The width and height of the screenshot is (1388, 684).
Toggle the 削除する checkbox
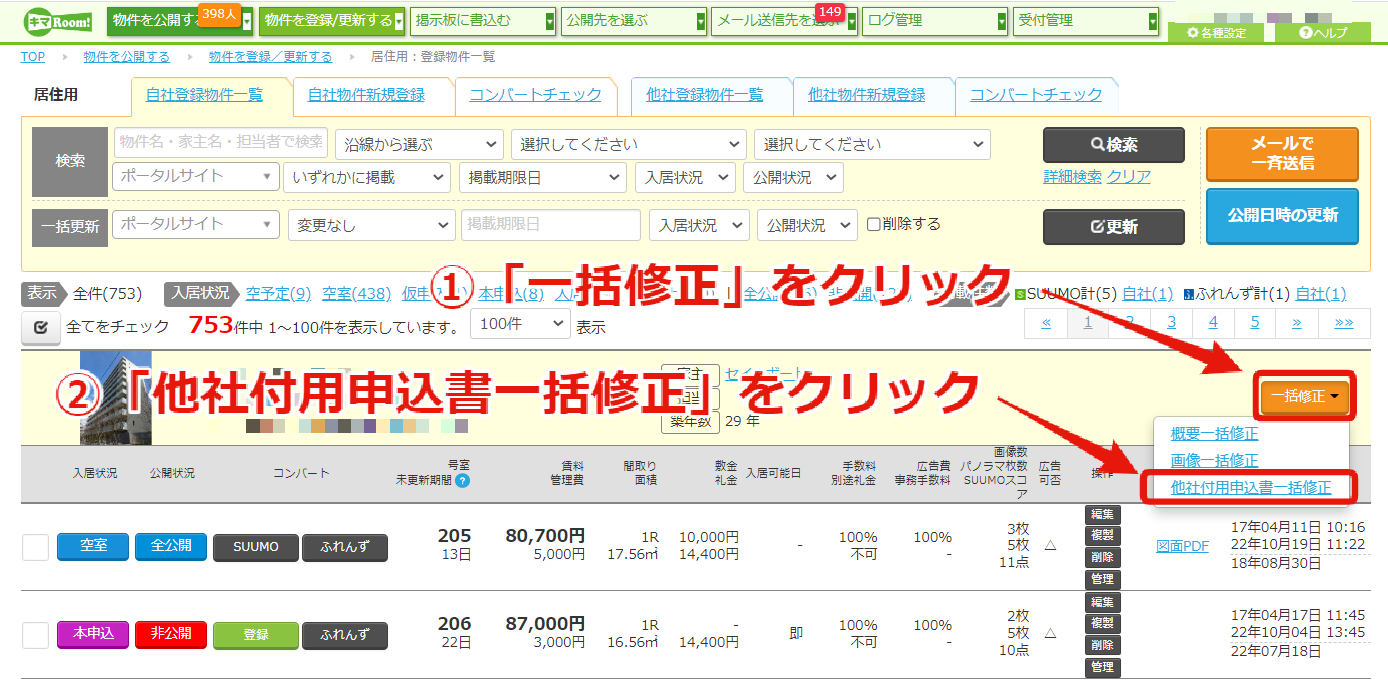[874, 224]
